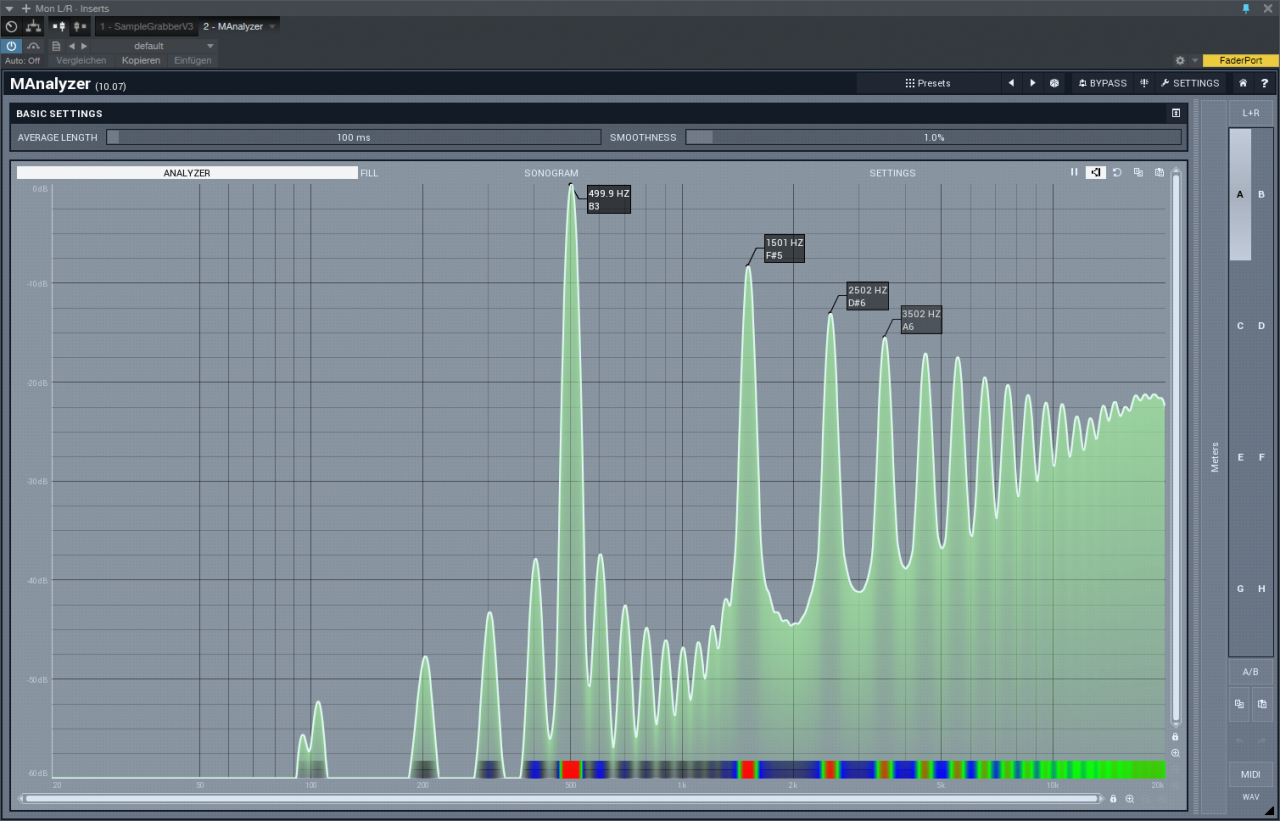
Task: Toggle Auto: Off automation mode
Action: pos(22,60)
